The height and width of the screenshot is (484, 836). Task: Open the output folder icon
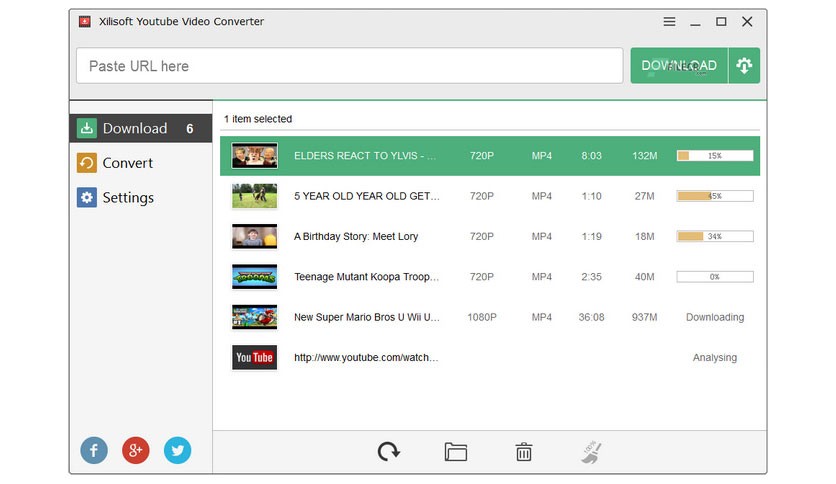click(456, 452)
